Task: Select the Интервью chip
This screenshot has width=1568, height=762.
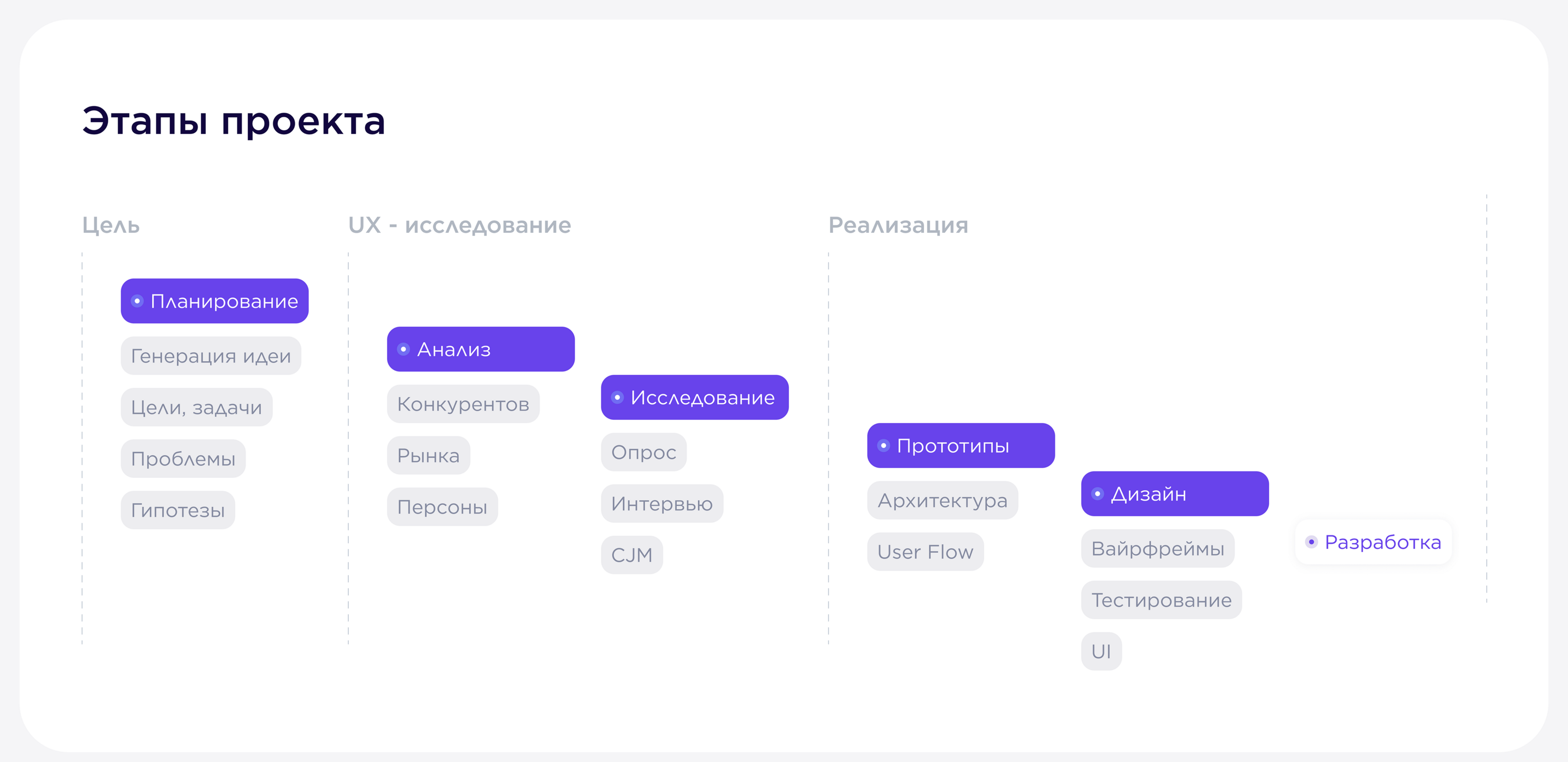Action: tap(661, 504)
